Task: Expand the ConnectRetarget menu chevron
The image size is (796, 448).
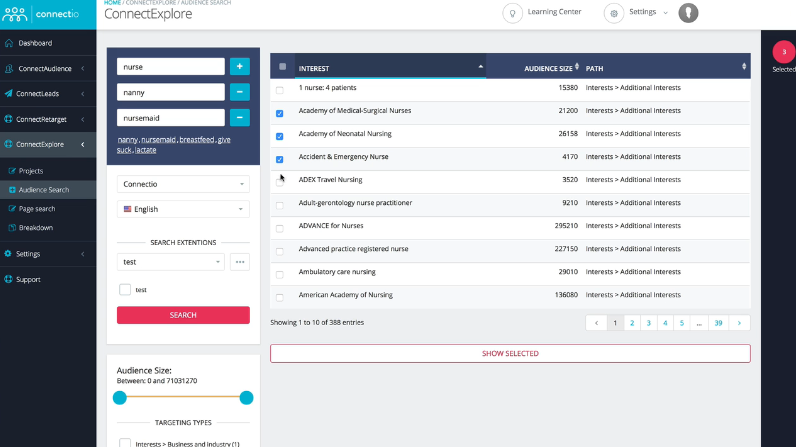Action: (83, 119)
